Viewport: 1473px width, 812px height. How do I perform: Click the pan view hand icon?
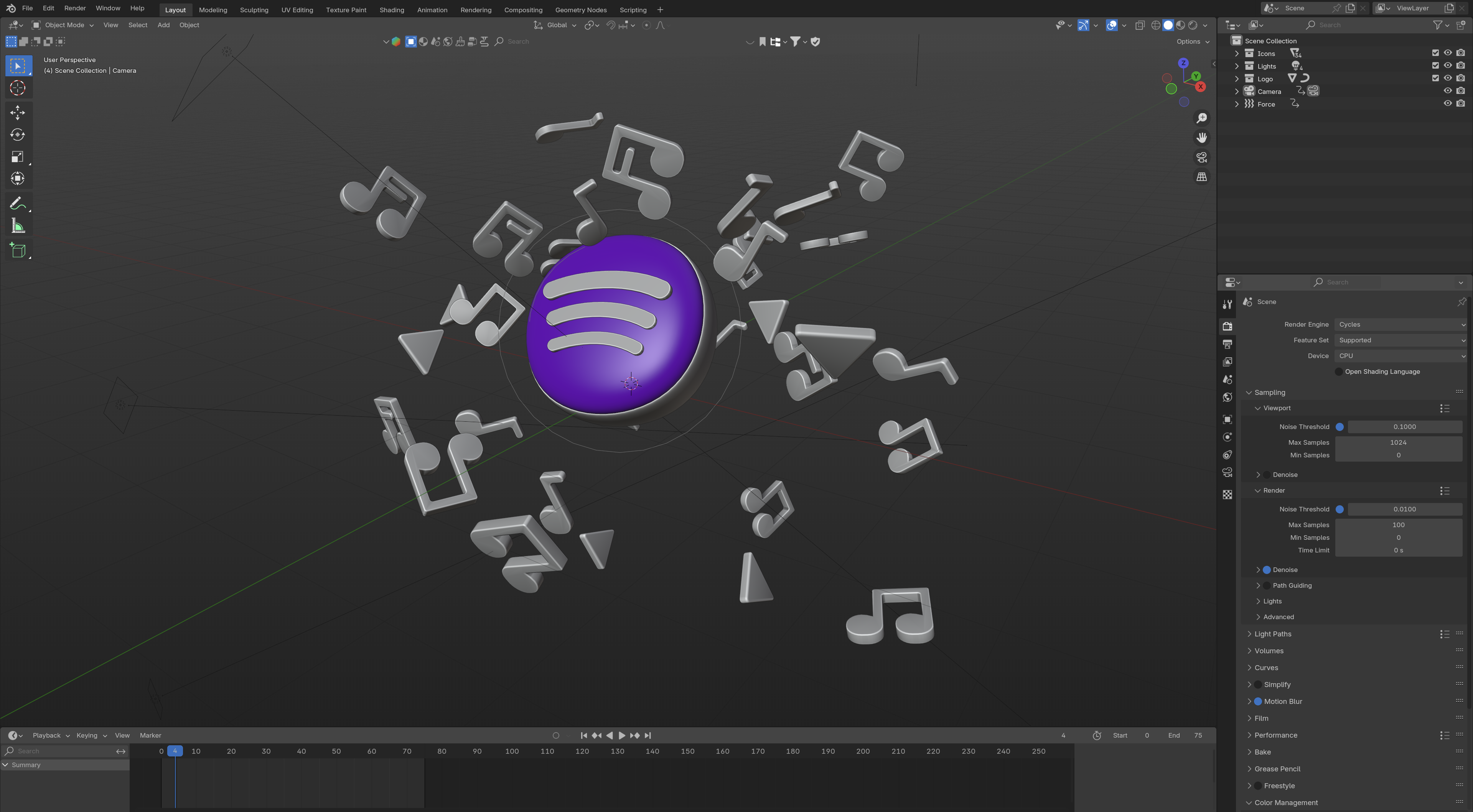coord(1201,138)
